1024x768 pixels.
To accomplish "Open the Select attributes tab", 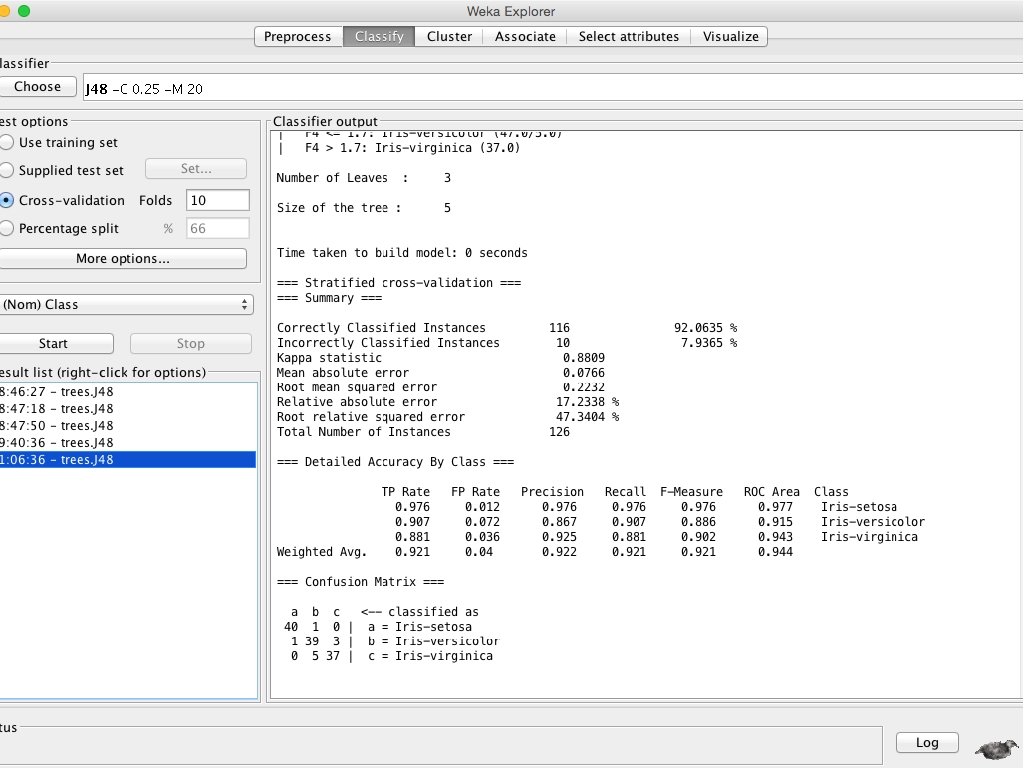I will click(x=628, y=37).
